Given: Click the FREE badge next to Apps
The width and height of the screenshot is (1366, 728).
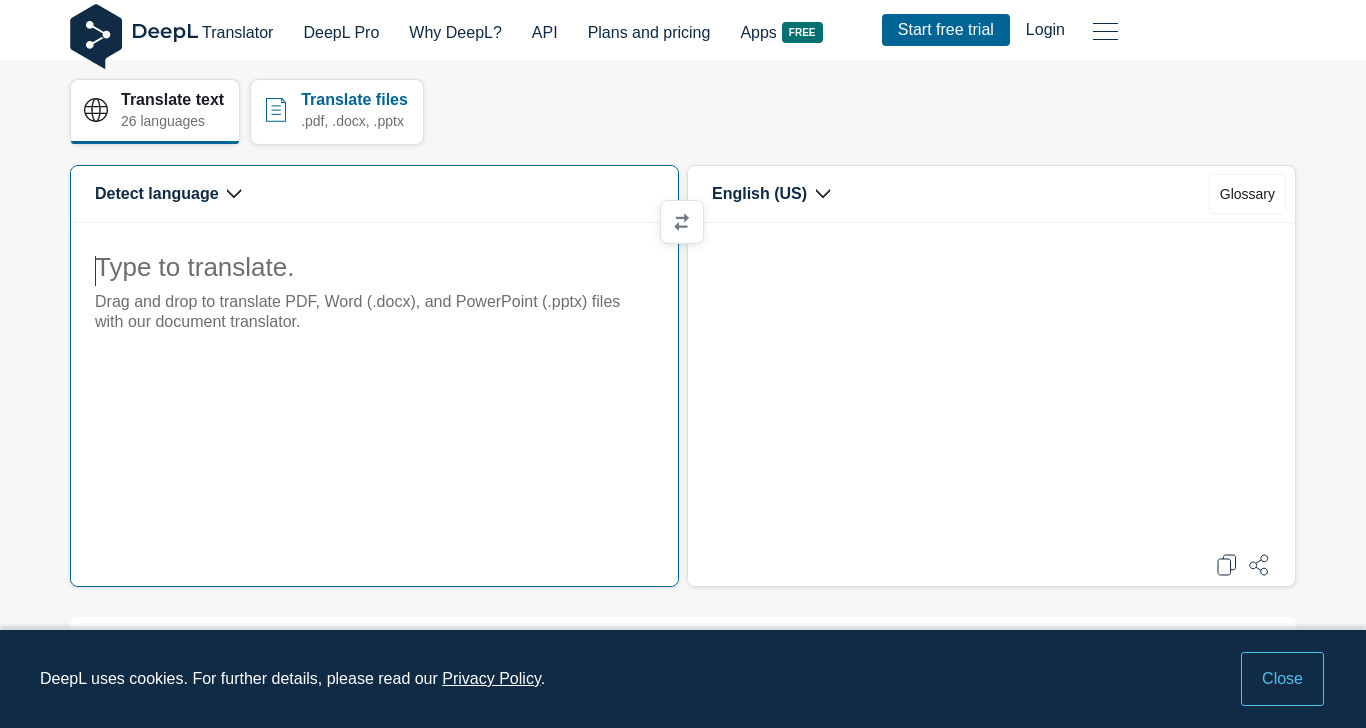Looking at the screenshot, I should coord(802,32).
